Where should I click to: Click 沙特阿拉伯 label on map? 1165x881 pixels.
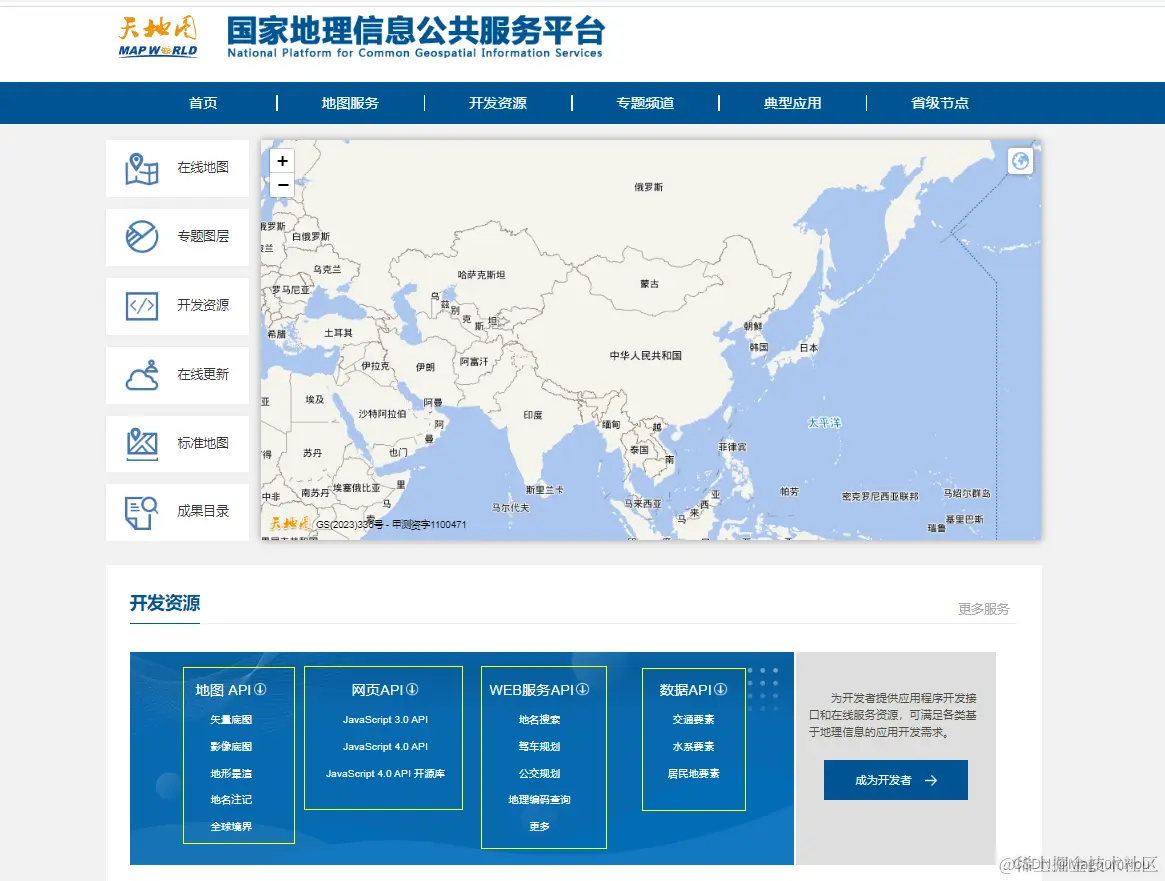click(383, 414)
